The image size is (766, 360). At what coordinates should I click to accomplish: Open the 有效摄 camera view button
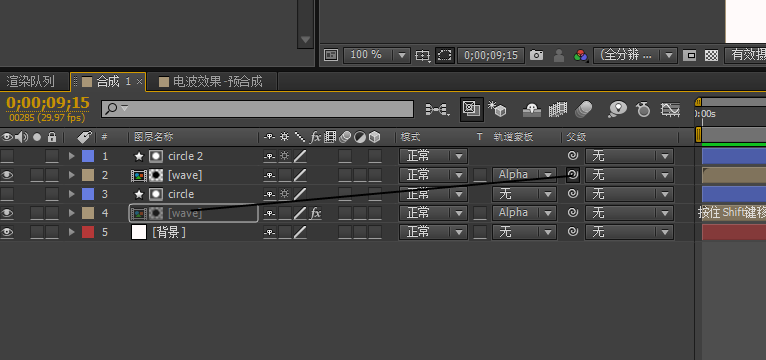[x=745, y=55]
